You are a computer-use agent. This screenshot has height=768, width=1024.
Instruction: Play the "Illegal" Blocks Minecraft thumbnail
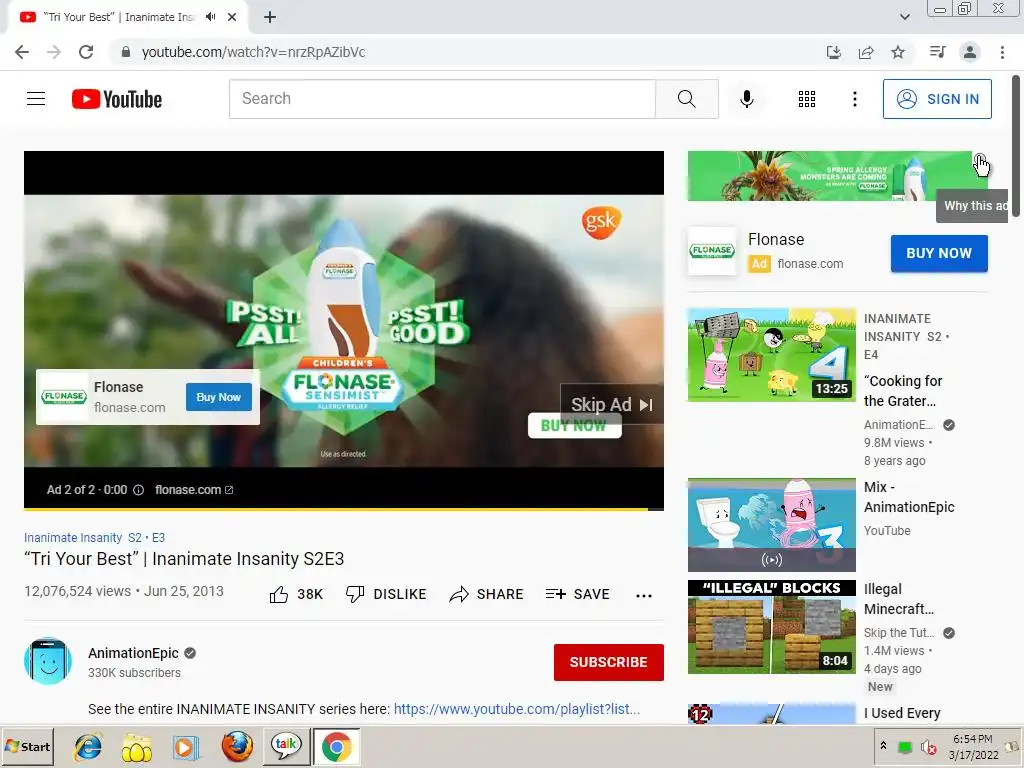(771, 627)
